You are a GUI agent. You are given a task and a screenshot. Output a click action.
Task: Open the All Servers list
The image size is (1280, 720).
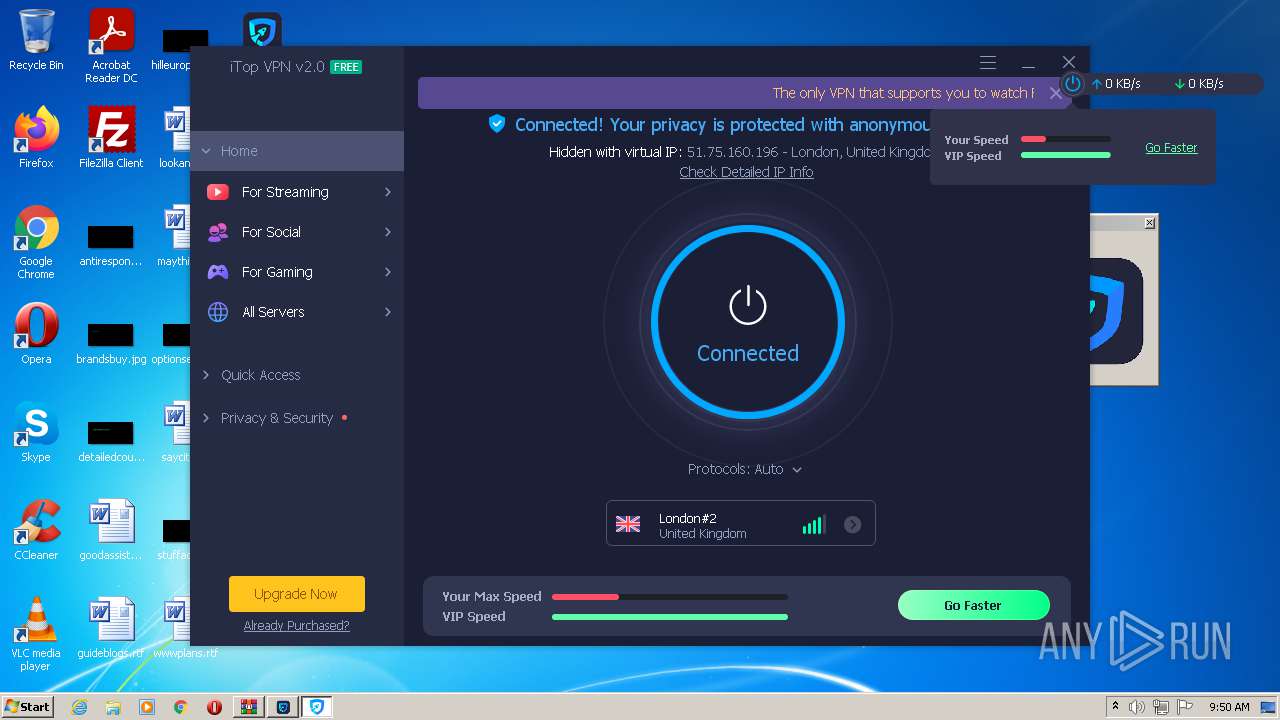coord(297,312)
